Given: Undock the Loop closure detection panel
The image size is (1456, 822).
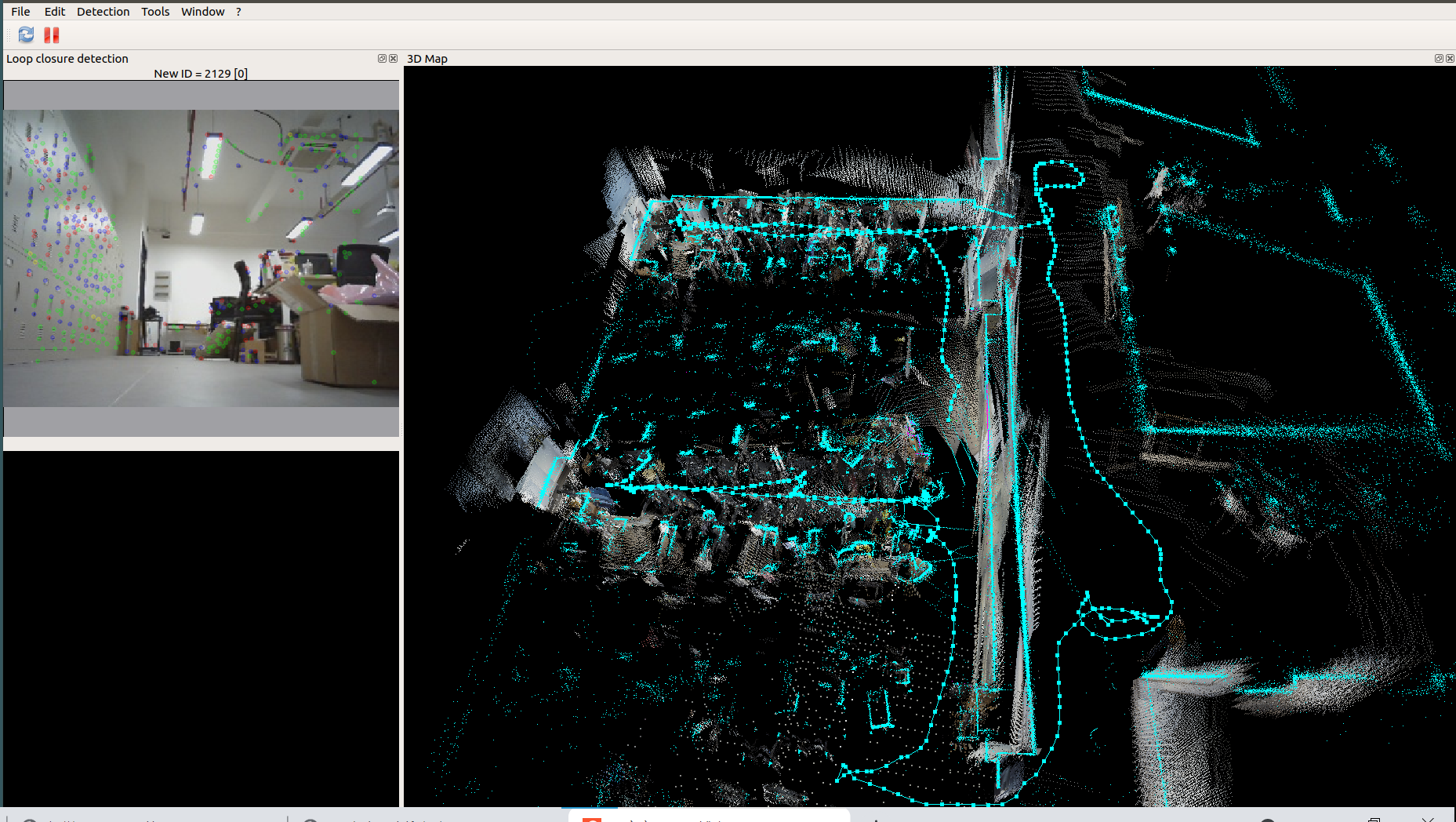Looking at the screenshot, I should coord(382,58).
